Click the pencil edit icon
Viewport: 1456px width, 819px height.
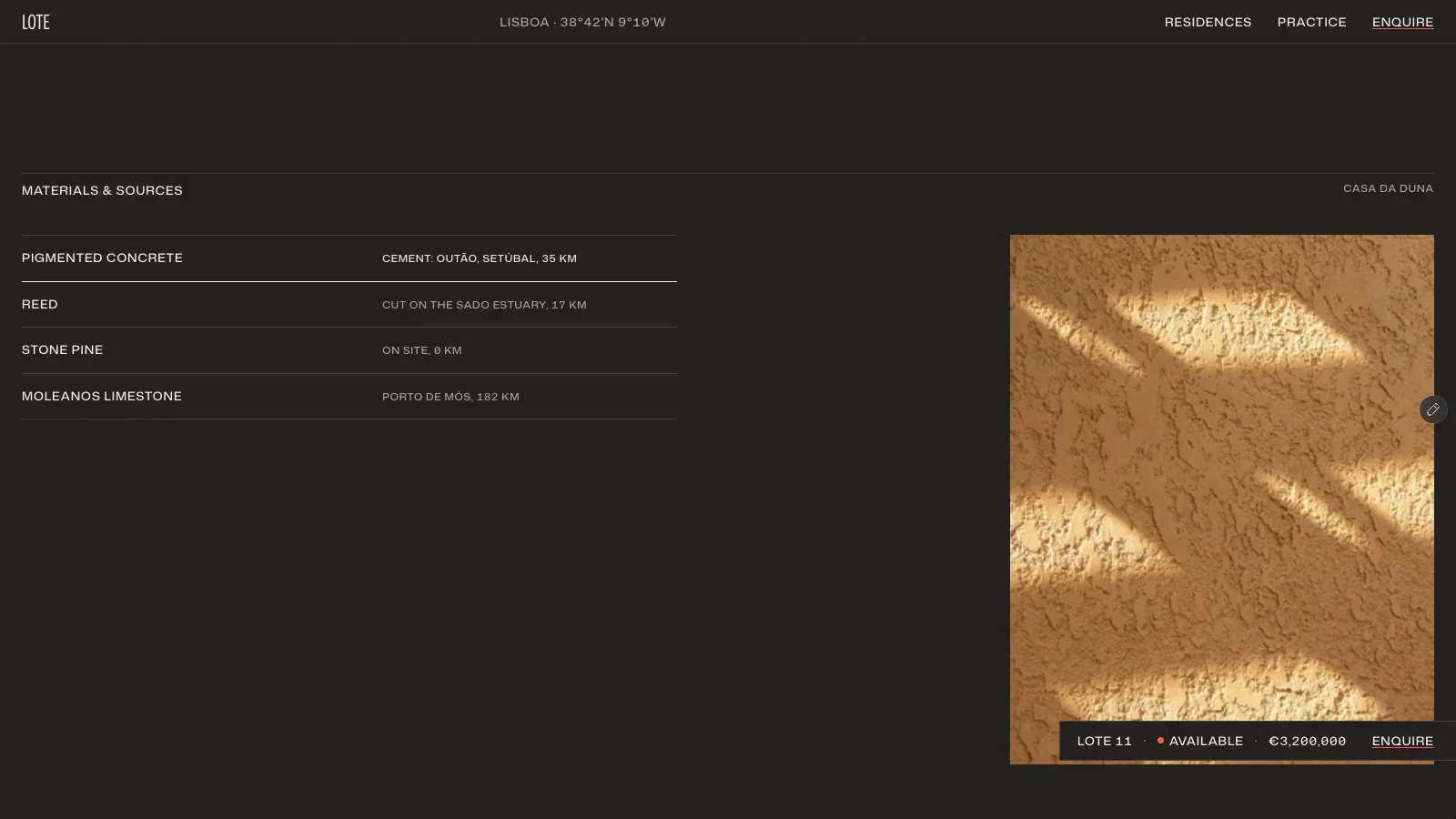(x=1433, y=409)
